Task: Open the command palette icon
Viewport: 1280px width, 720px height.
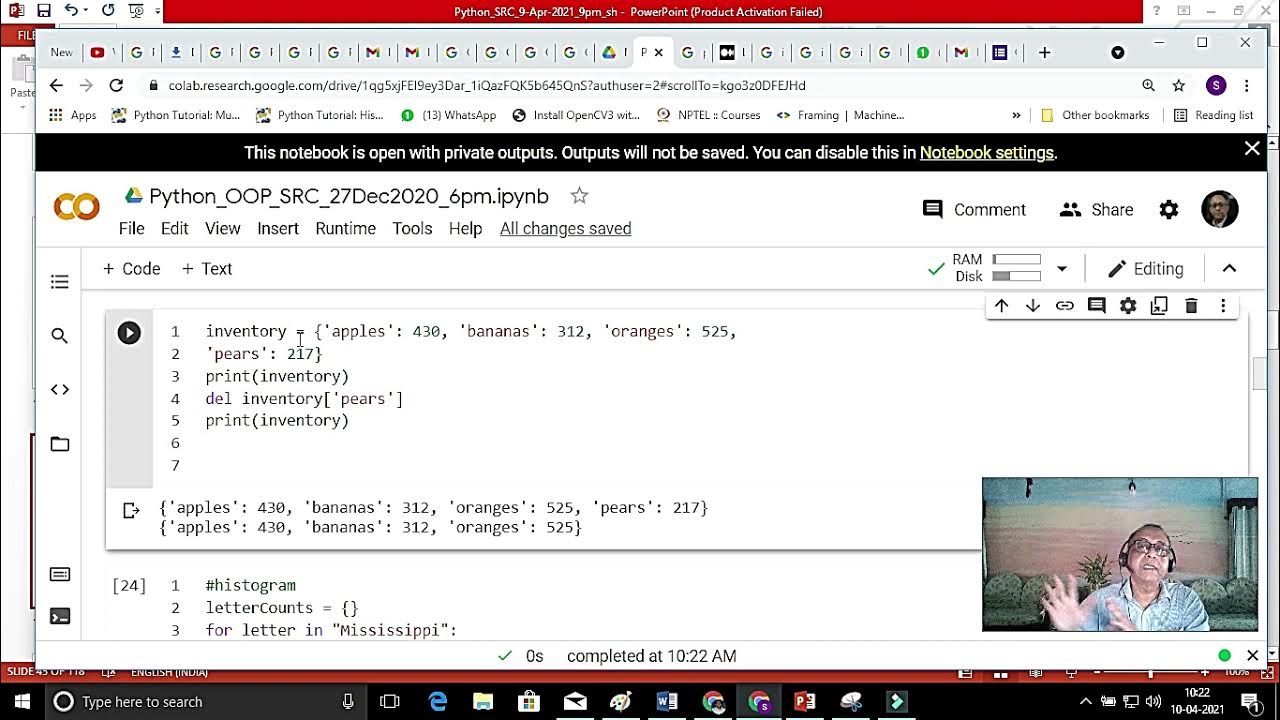Action: pos(60,574)
